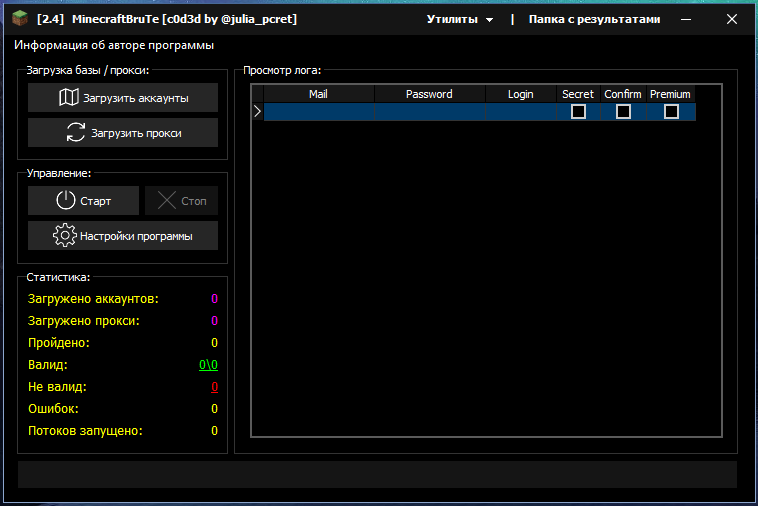This screenshot has height=506, width=758.
Task: Click the Confirm column header
Action: pos(623,94)
